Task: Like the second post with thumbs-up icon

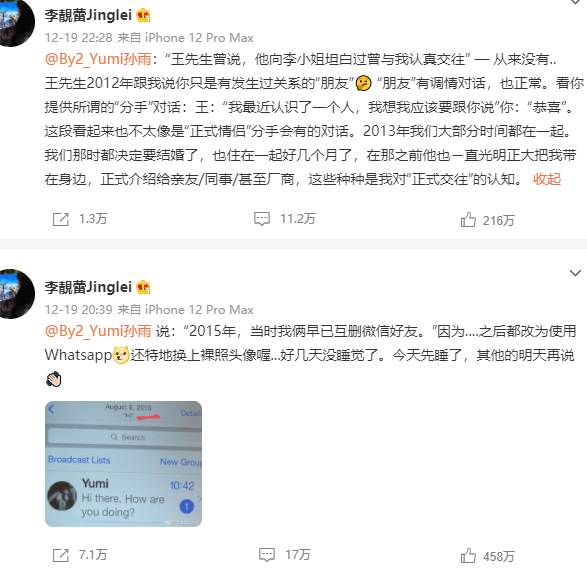Action: click(468, 556)
